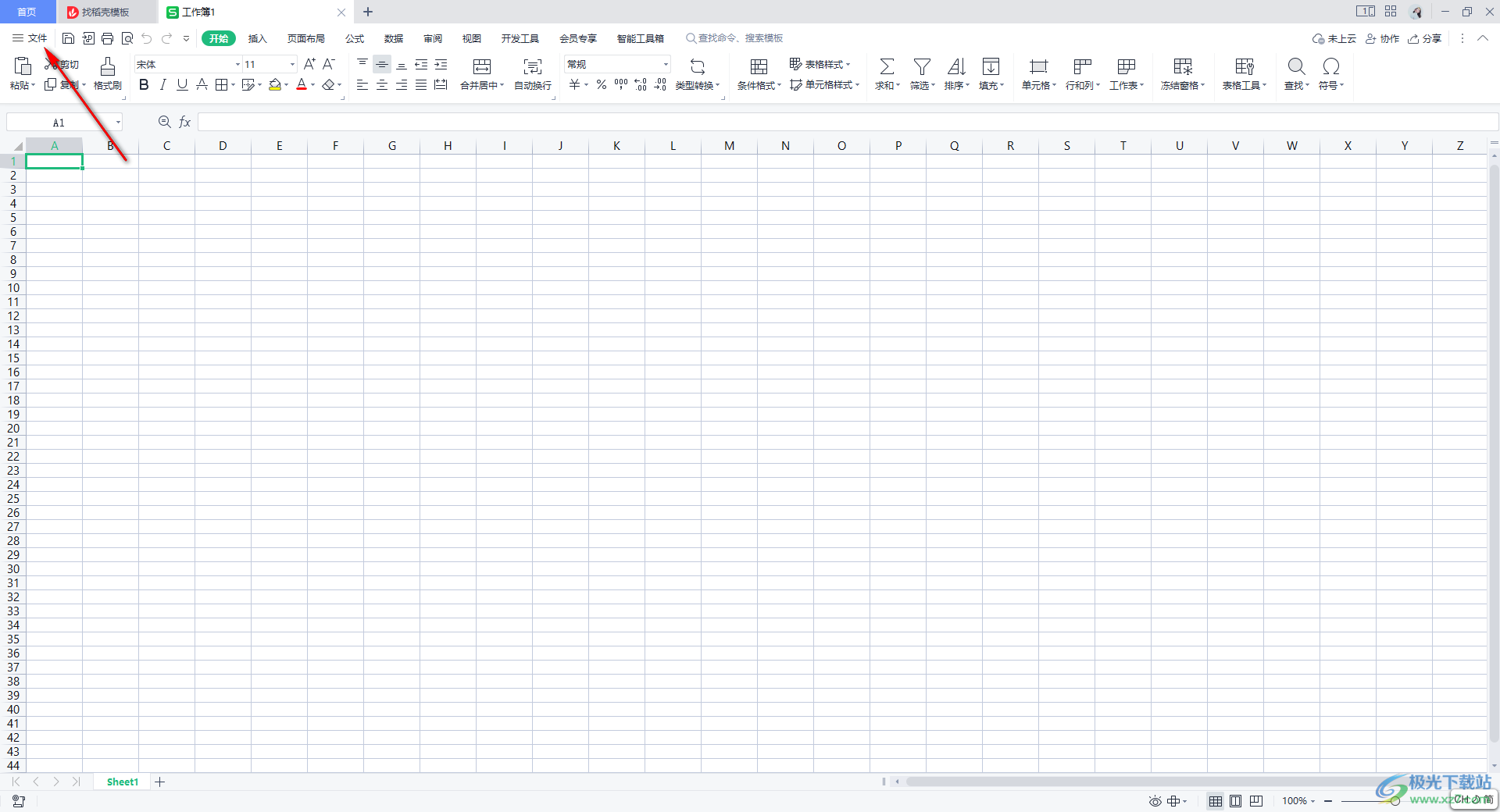The image size is (1500, 812).
Task: Click the 未上云 cloud status button
Action: 1334,38
